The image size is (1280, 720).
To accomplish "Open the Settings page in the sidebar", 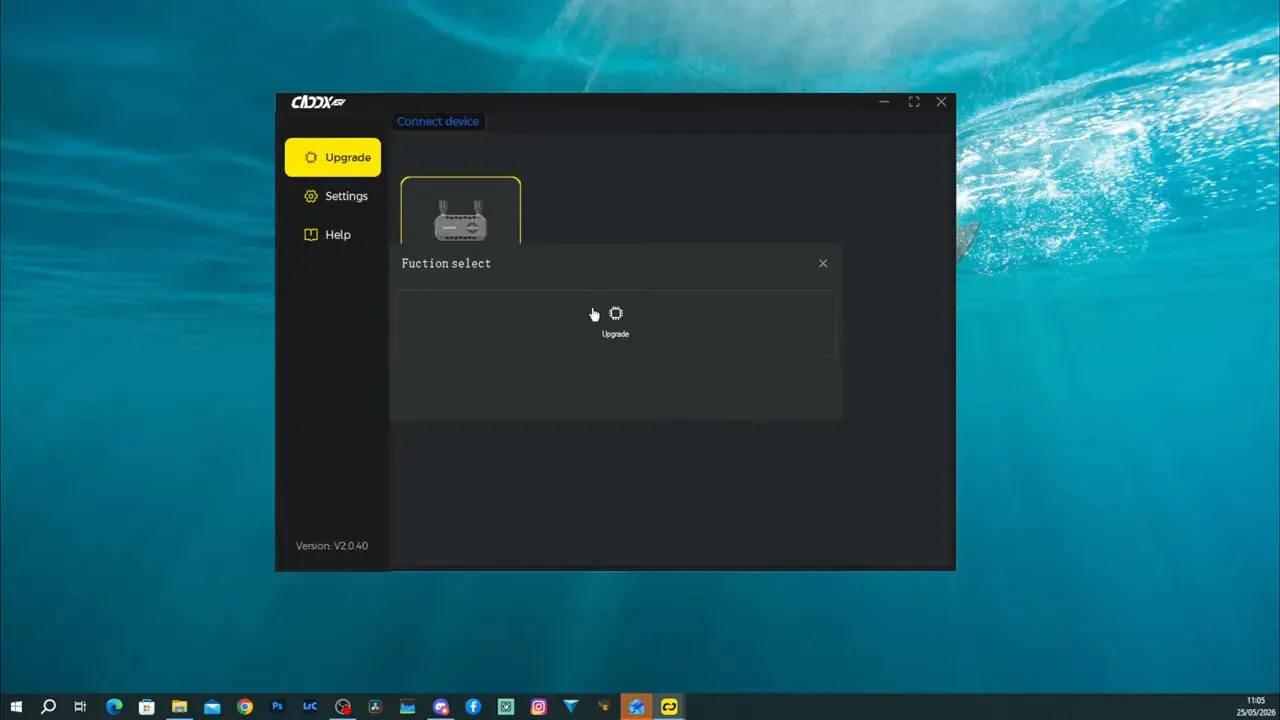I will click(x=336, y=196).
